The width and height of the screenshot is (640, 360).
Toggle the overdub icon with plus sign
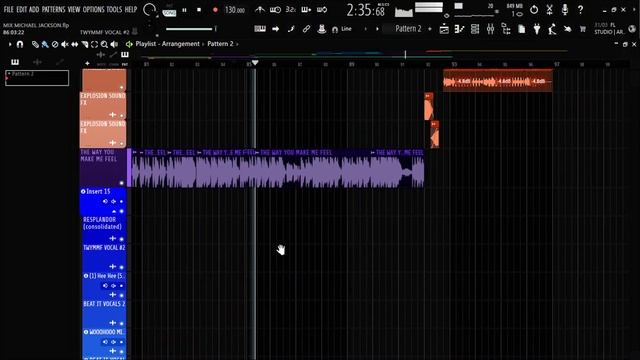[x=306, y=9]
